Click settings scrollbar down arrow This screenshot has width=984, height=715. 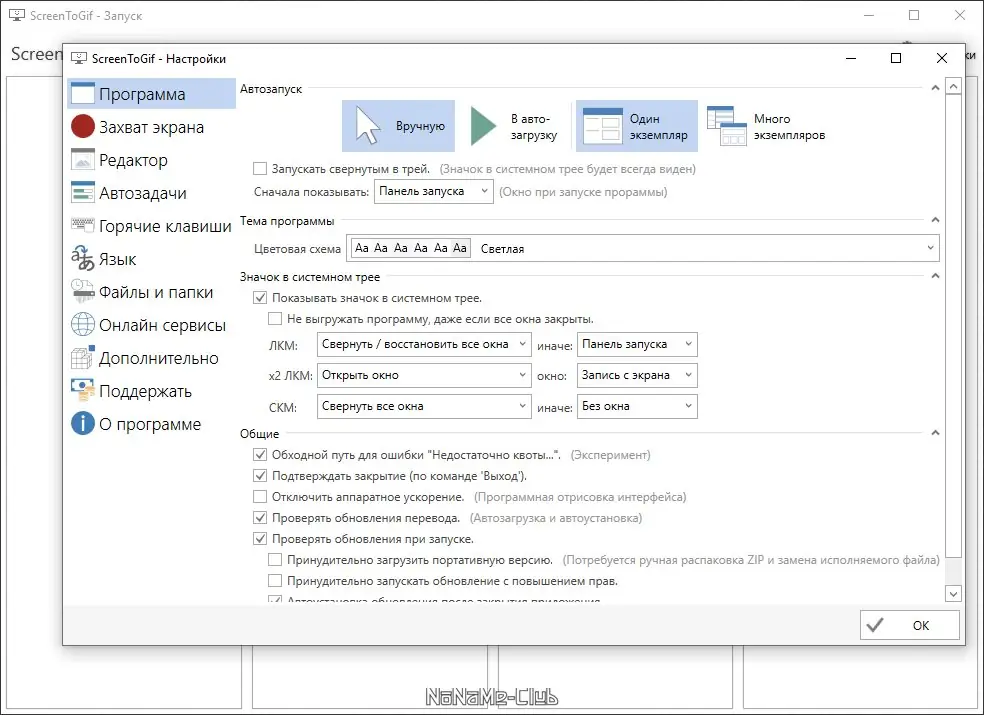pos(953,593)
